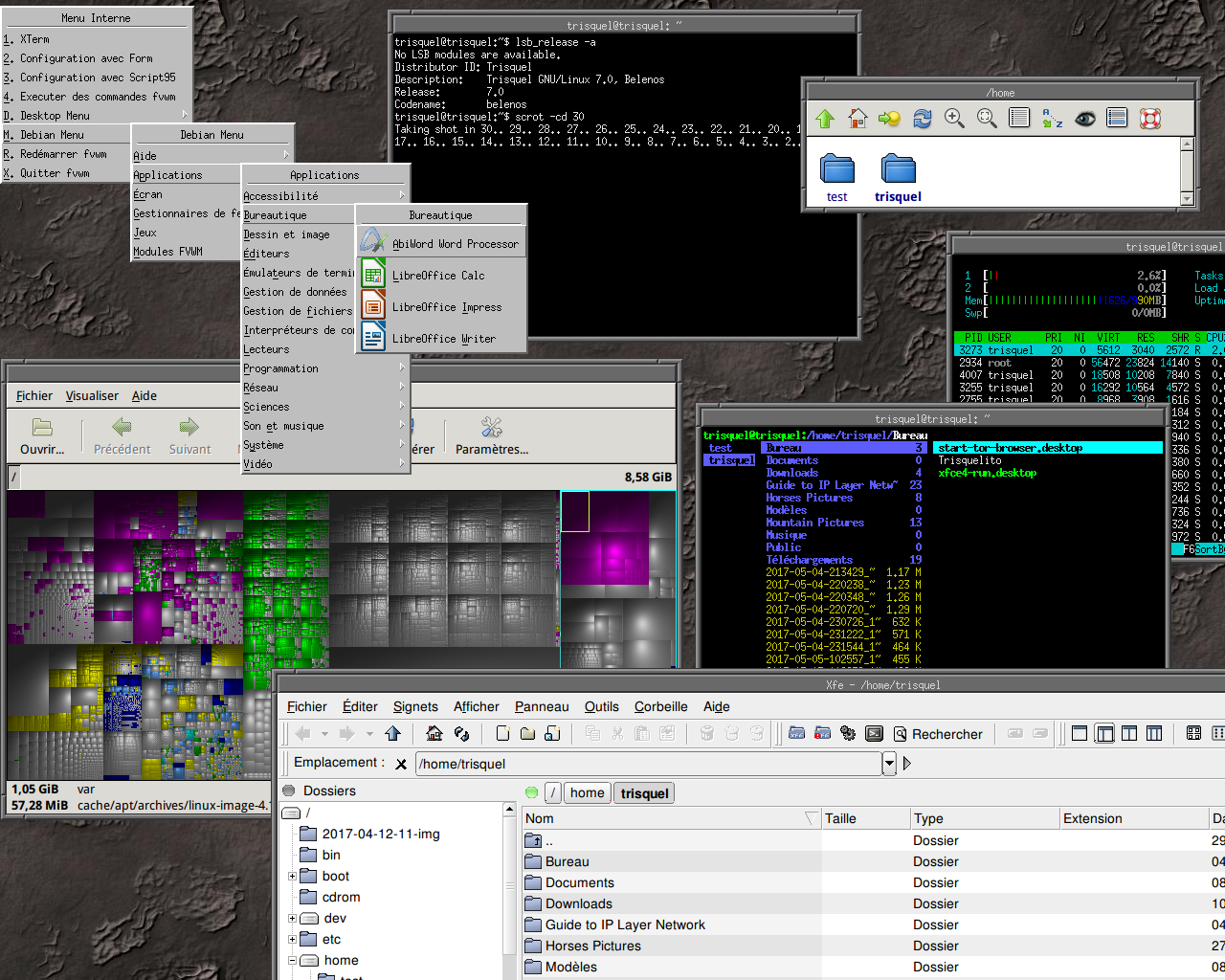The height and width of the screenshot is (980, 1225).
Task: Launch LibreOffice Impress from menu
Action: 441,307
